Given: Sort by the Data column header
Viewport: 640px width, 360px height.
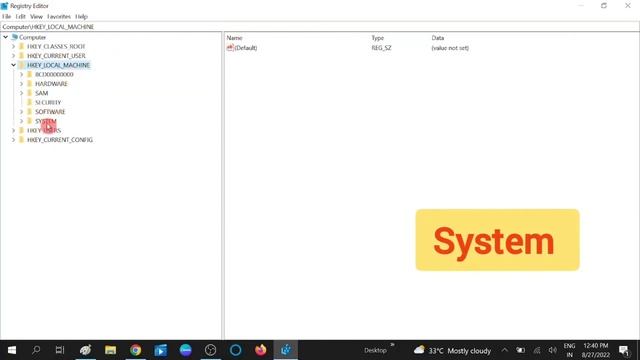Looking at the screenshot, I should (438, 38).
